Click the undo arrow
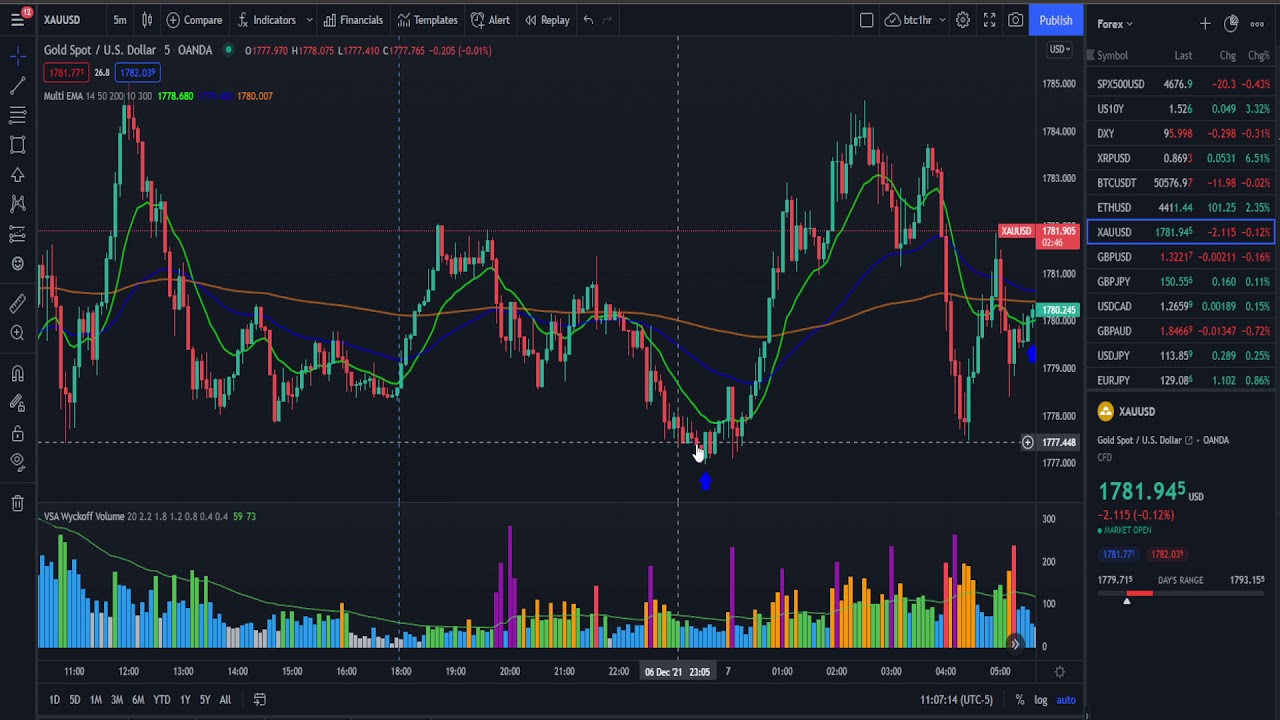Screen dimensions: 1280x720 588,20
